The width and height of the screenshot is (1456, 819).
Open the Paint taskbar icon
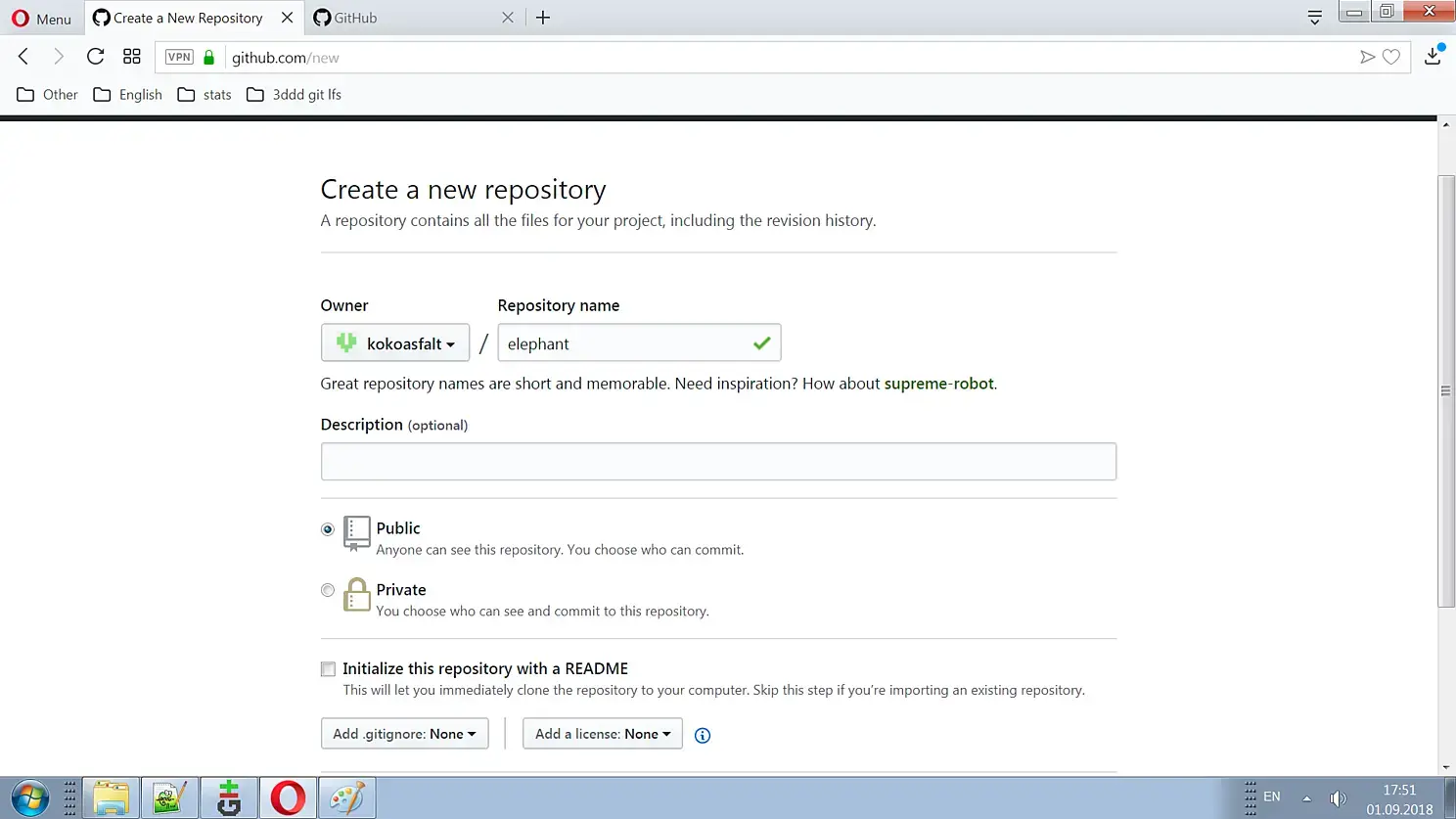(x=346, y=798)
